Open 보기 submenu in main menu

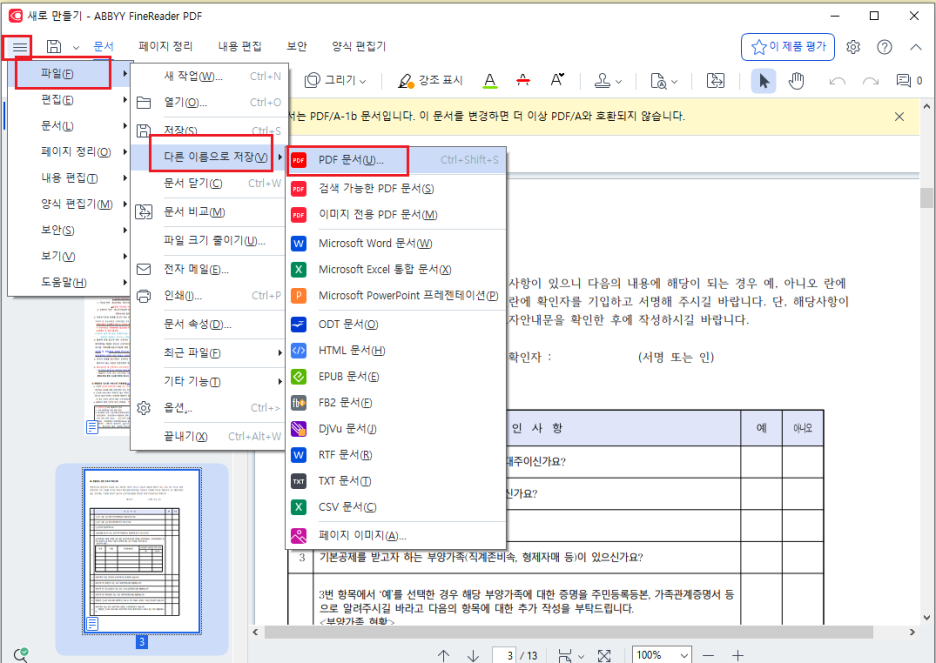click(x=69, y=257)
